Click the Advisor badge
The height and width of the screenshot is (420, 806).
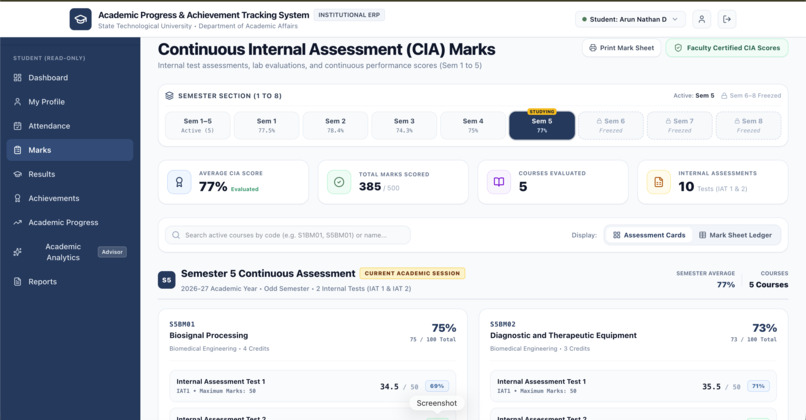point(112,252)
